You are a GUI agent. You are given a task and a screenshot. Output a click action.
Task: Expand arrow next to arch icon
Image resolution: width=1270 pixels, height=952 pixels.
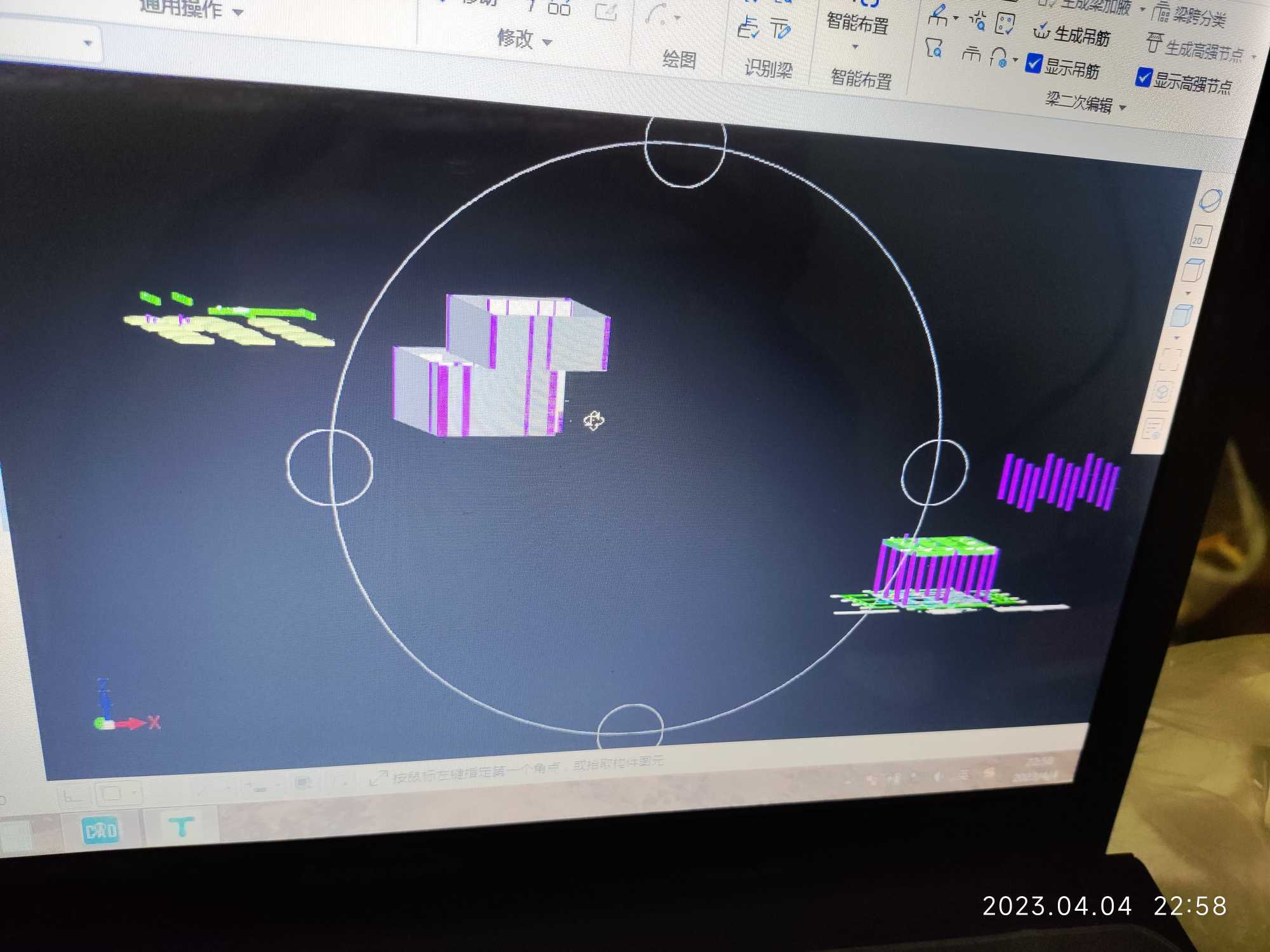1015,60
